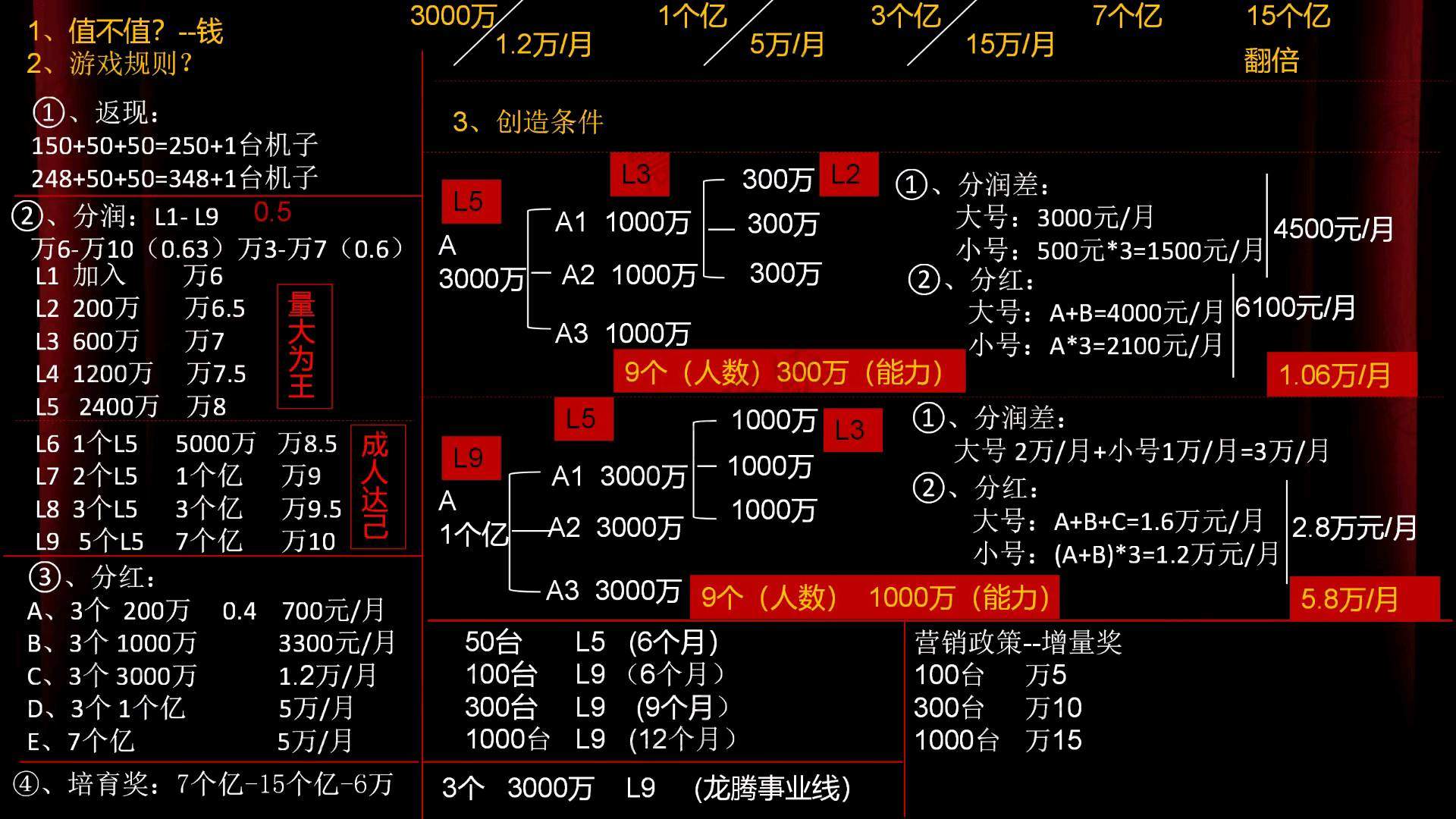Image resolution: width=1456 pixels, height=819 pixels.
Task: Click the 1、值不值? --钱 heading
Action: pos(125,31)
